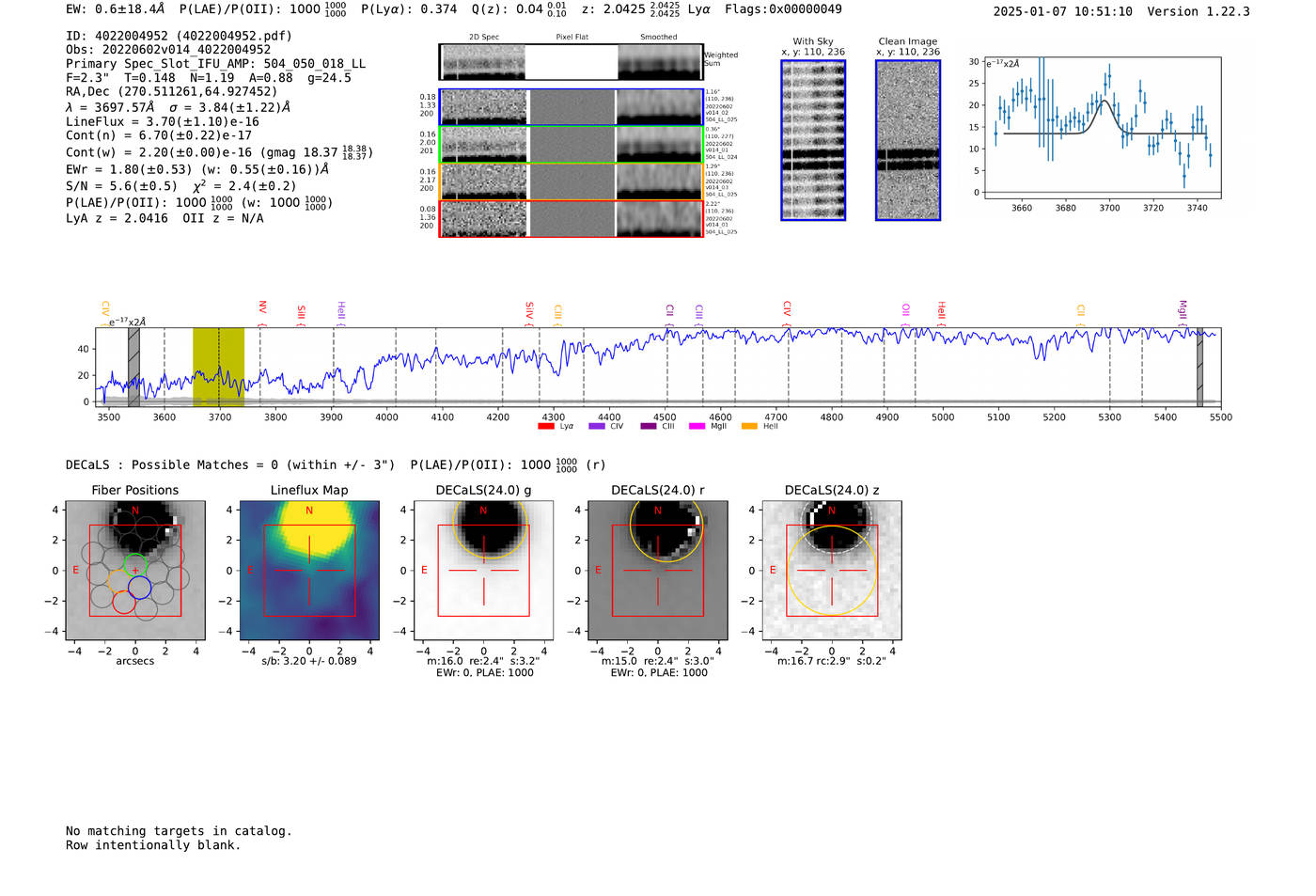Select the No matching targets in catalog. message
The image size is (1316, 896).
[179, 831]
